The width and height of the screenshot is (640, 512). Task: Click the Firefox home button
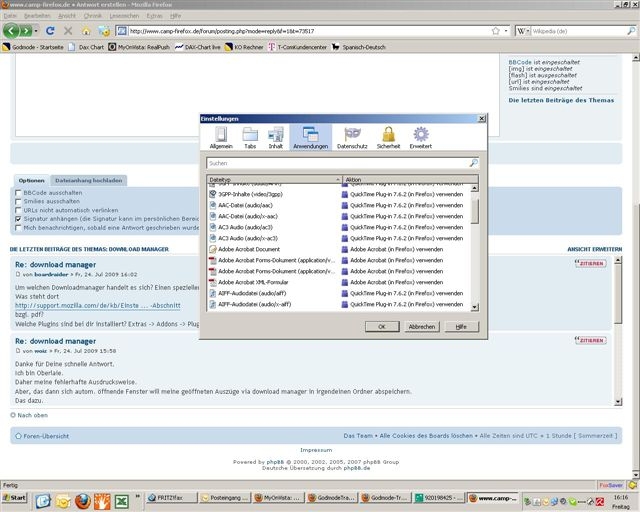pos(87,31)
